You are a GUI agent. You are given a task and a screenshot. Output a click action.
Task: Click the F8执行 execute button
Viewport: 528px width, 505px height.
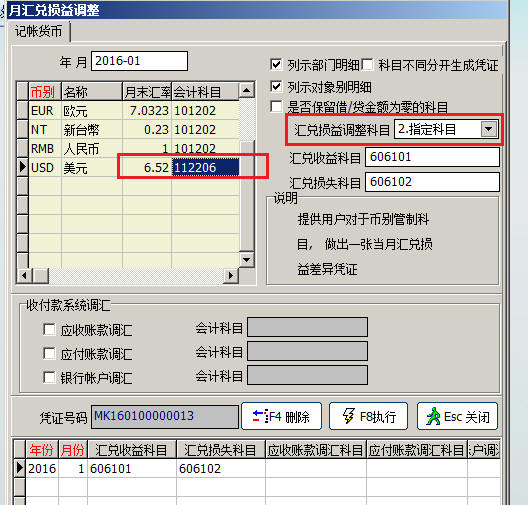coord(368,416)
